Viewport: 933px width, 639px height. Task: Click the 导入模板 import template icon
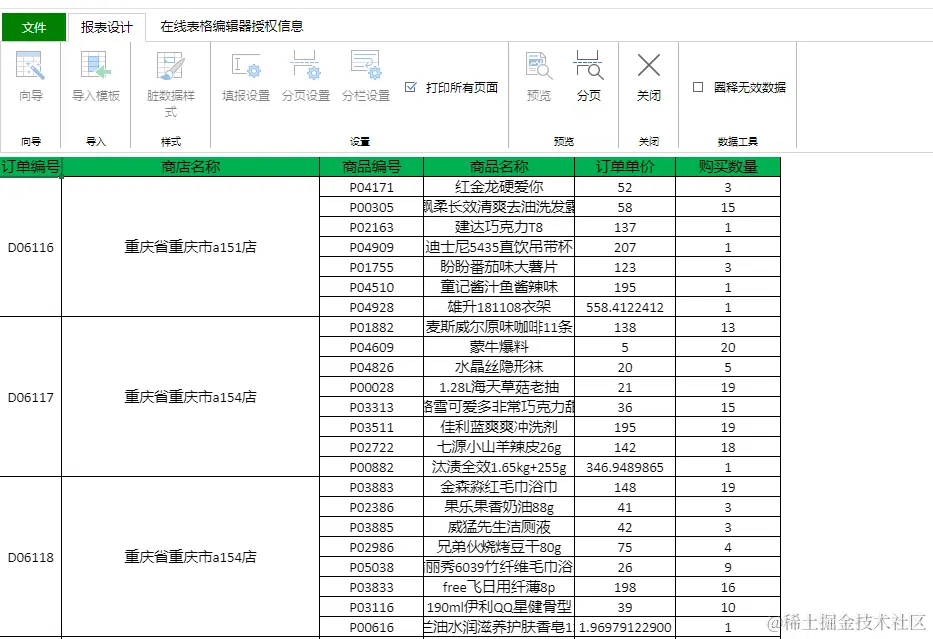click(96, 65)
